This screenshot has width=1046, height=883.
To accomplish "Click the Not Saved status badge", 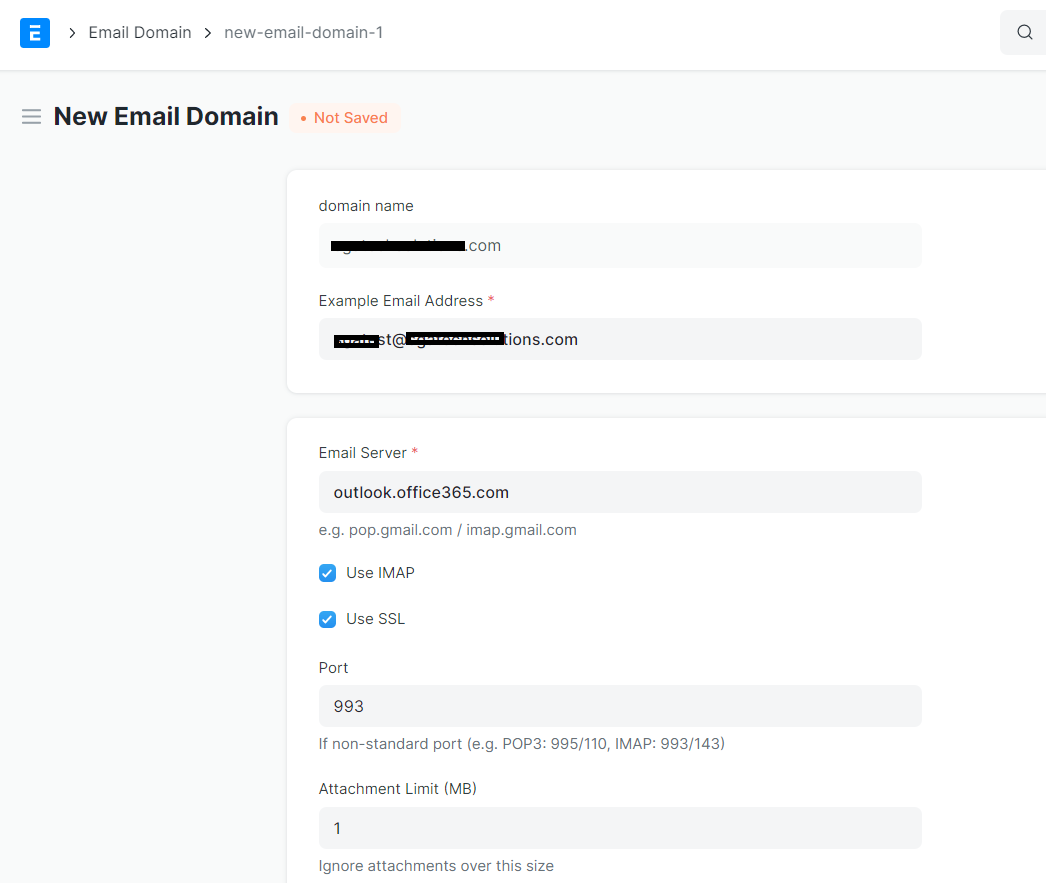I will [344, 117].
